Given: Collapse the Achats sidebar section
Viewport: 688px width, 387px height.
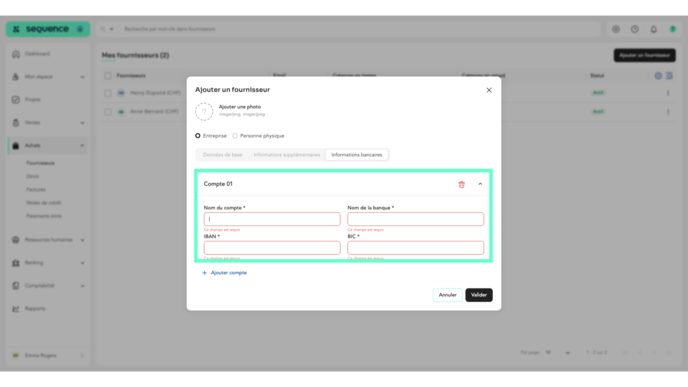Looking at the screenshot, I should point(48,146).
